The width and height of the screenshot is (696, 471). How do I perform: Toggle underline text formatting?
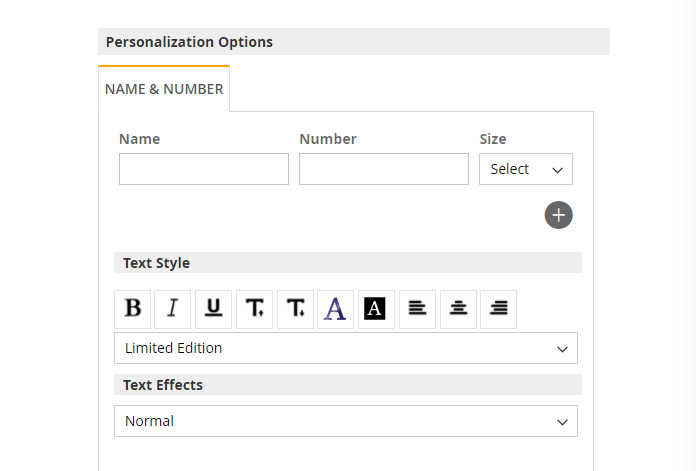[x=214, y=309]
